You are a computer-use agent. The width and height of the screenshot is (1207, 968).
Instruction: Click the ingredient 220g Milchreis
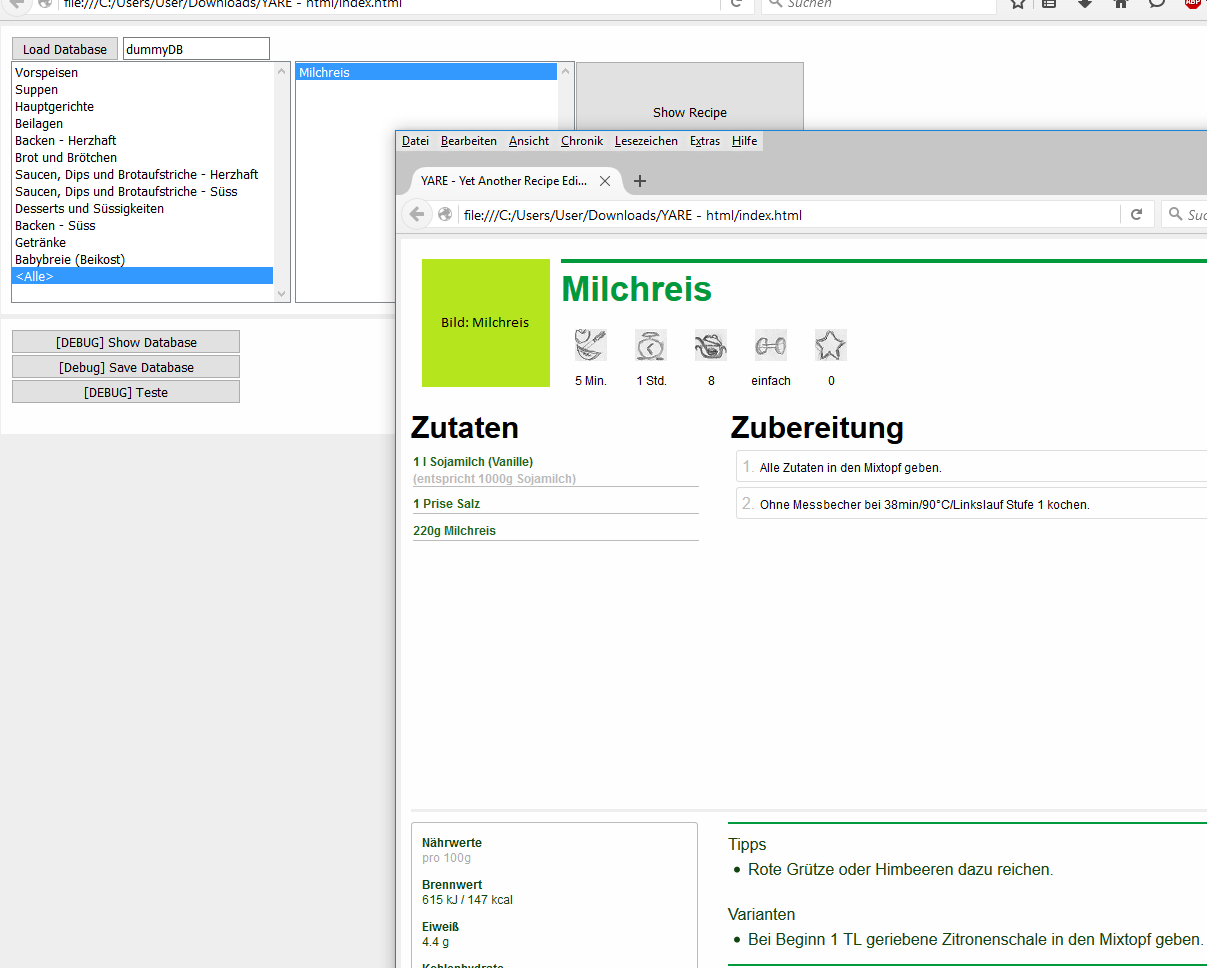coord(455,531)
